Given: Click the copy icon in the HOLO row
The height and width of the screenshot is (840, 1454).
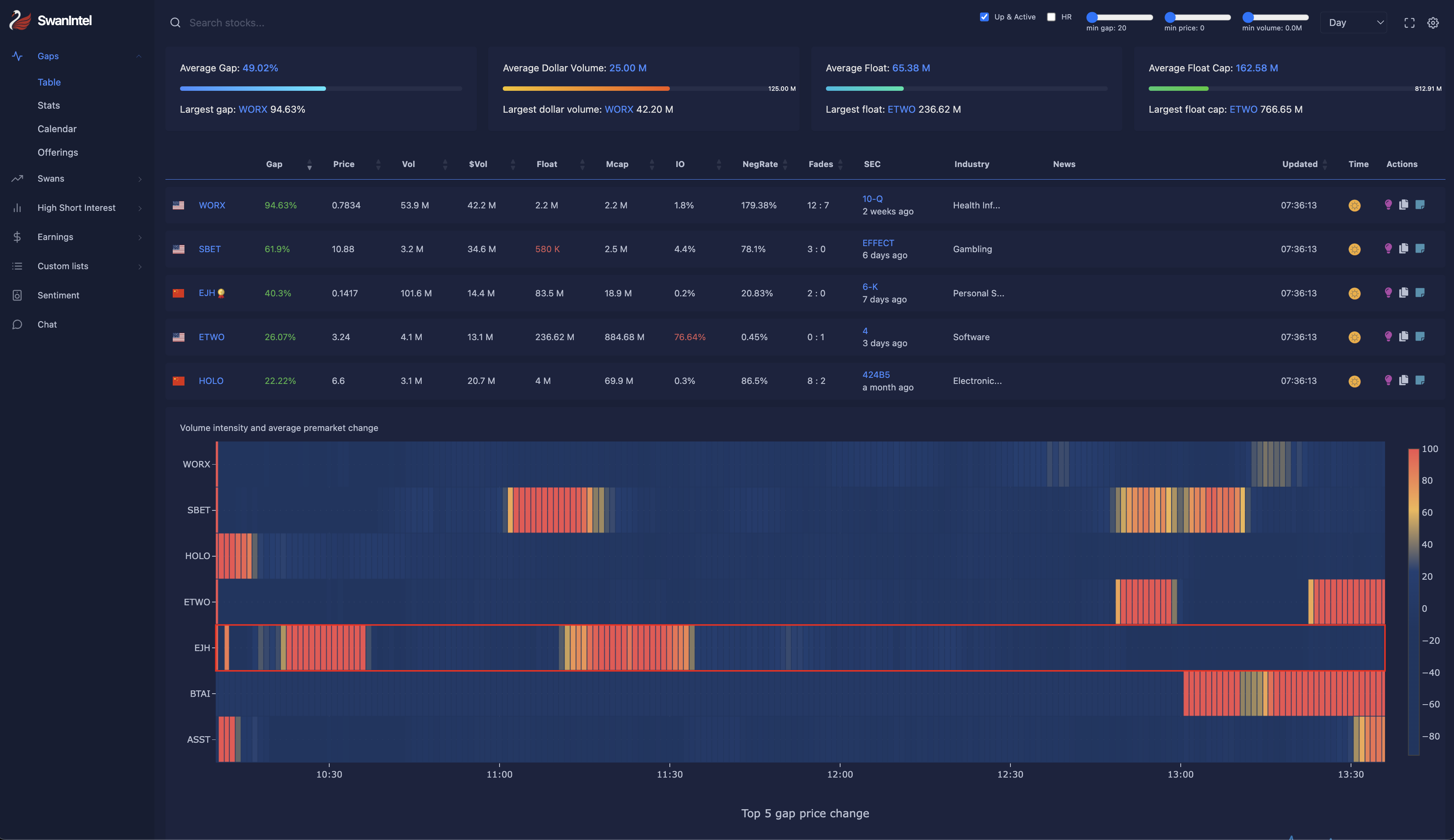Looking at the screenshot, I should tap(1404, 380).
